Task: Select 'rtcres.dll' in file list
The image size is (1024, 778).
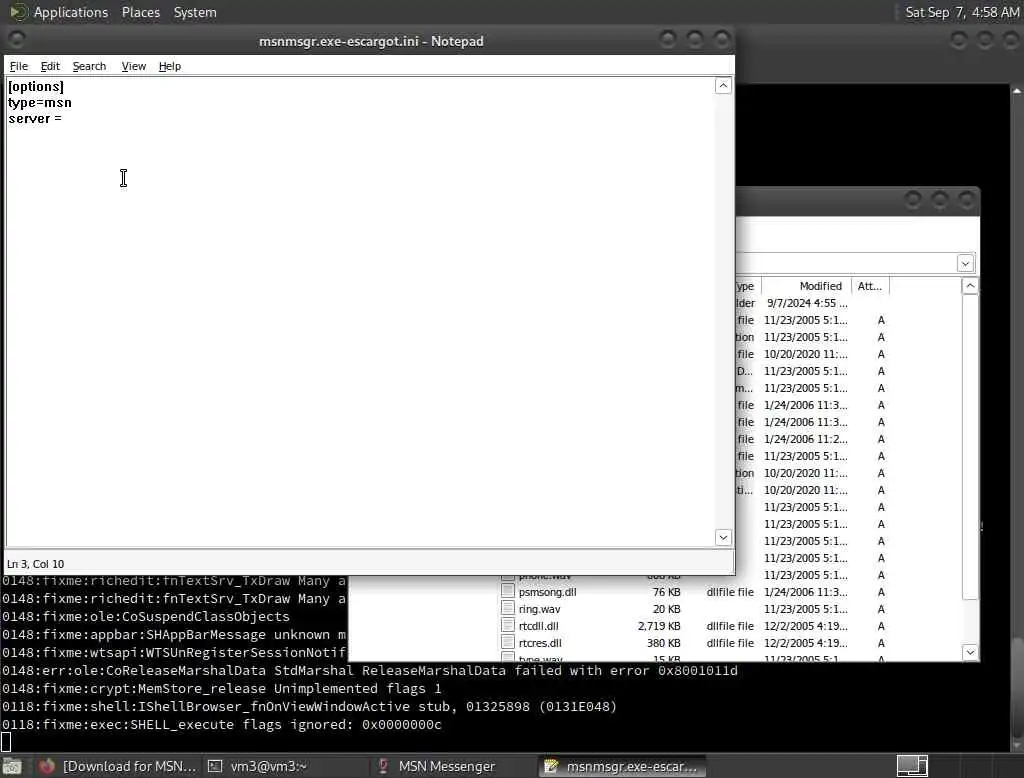Action: [x=540, y=643]
